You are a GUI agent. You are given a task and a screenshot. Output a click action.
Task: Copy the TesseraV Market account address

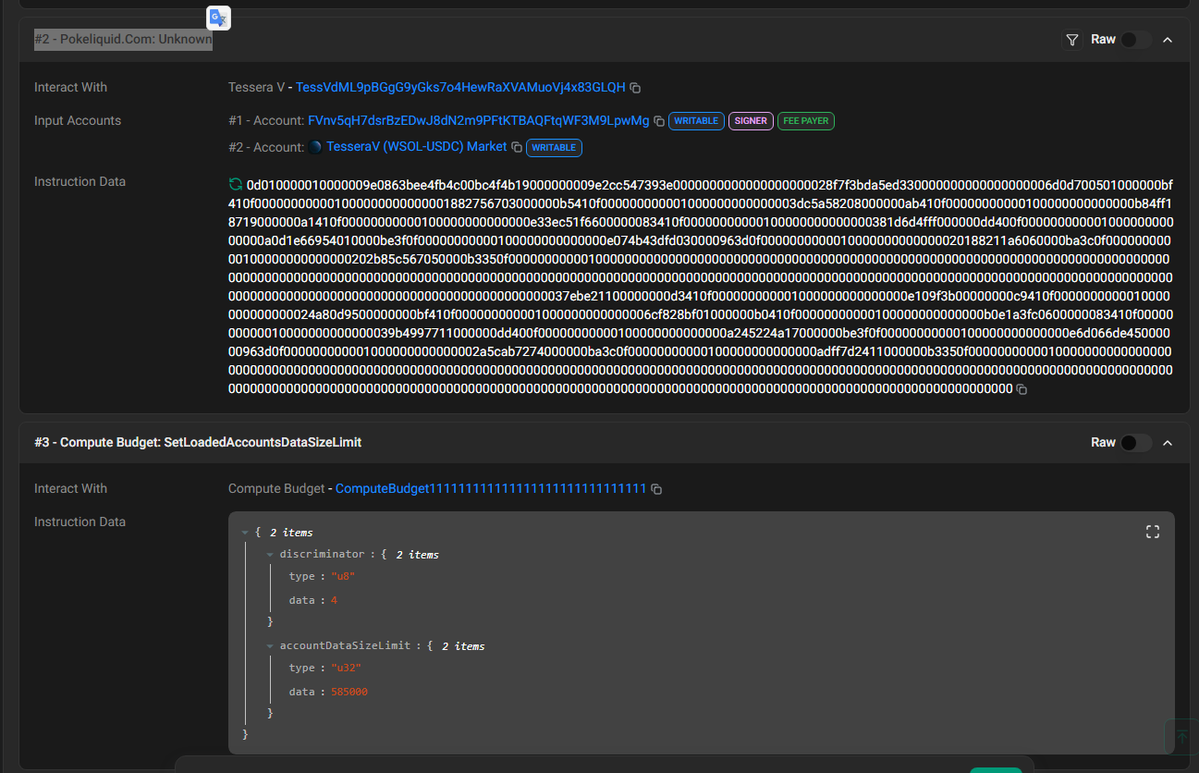(517, 147)
